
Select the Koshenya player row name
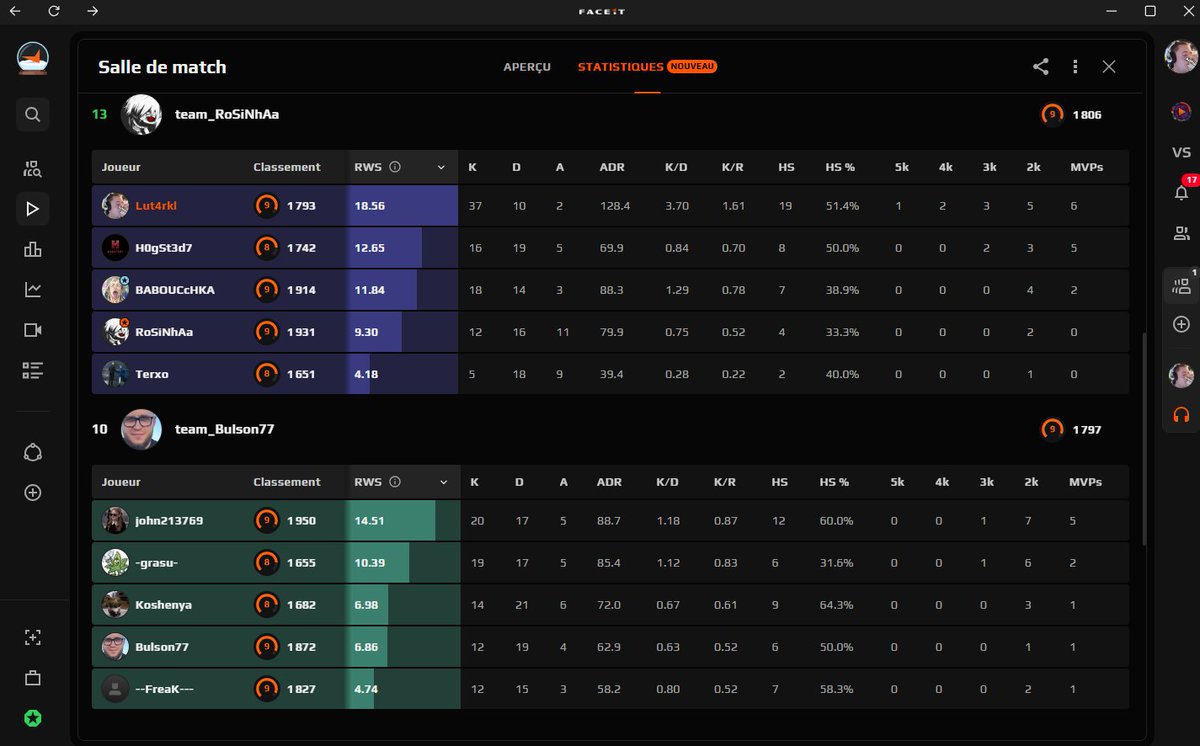point(164,605)
